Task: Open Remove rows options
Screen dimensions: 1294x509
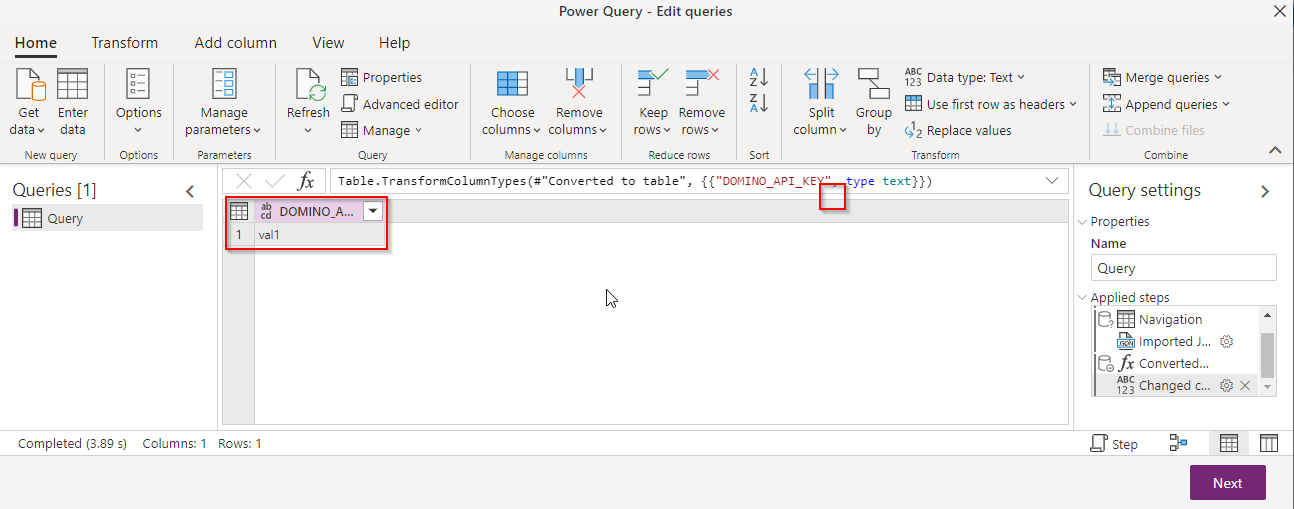Action: [x=702, y=104]
